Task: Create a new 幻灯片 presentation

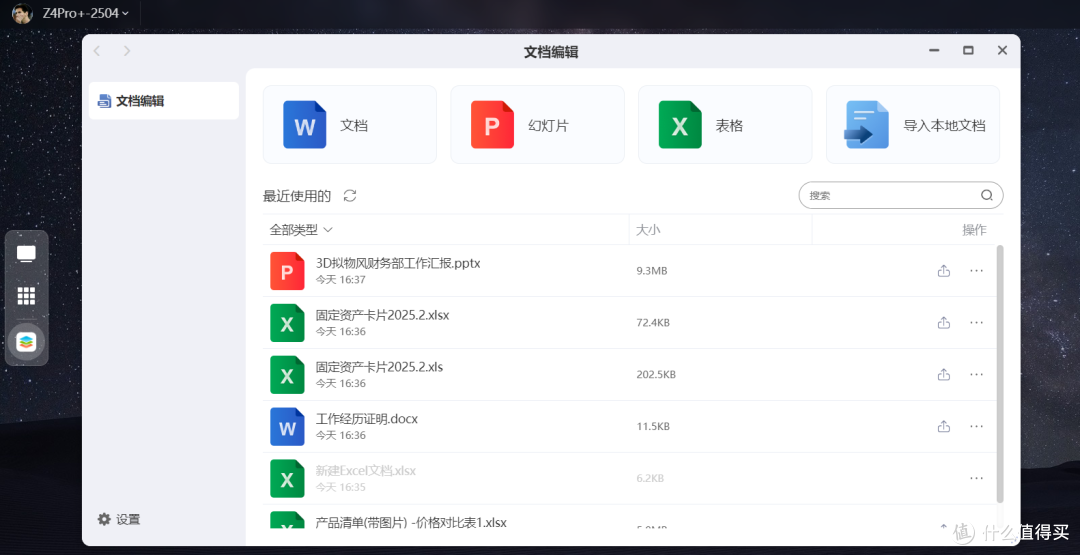Action: 537,125
